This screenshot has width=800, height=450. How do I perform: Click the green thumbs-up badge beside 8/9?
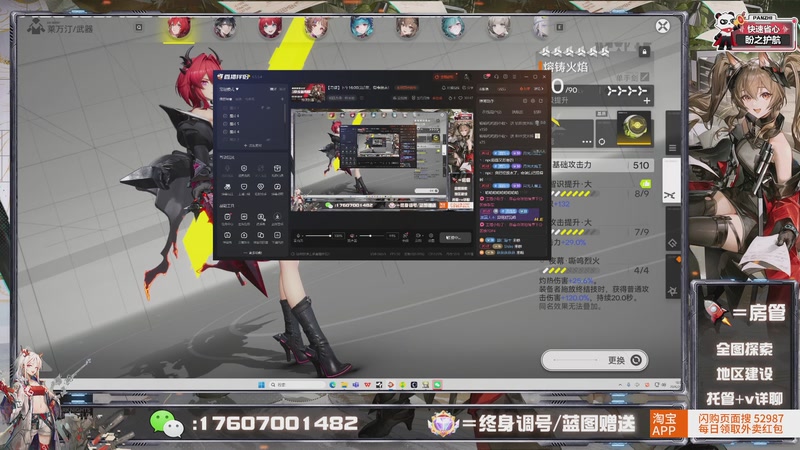(645, 183)
